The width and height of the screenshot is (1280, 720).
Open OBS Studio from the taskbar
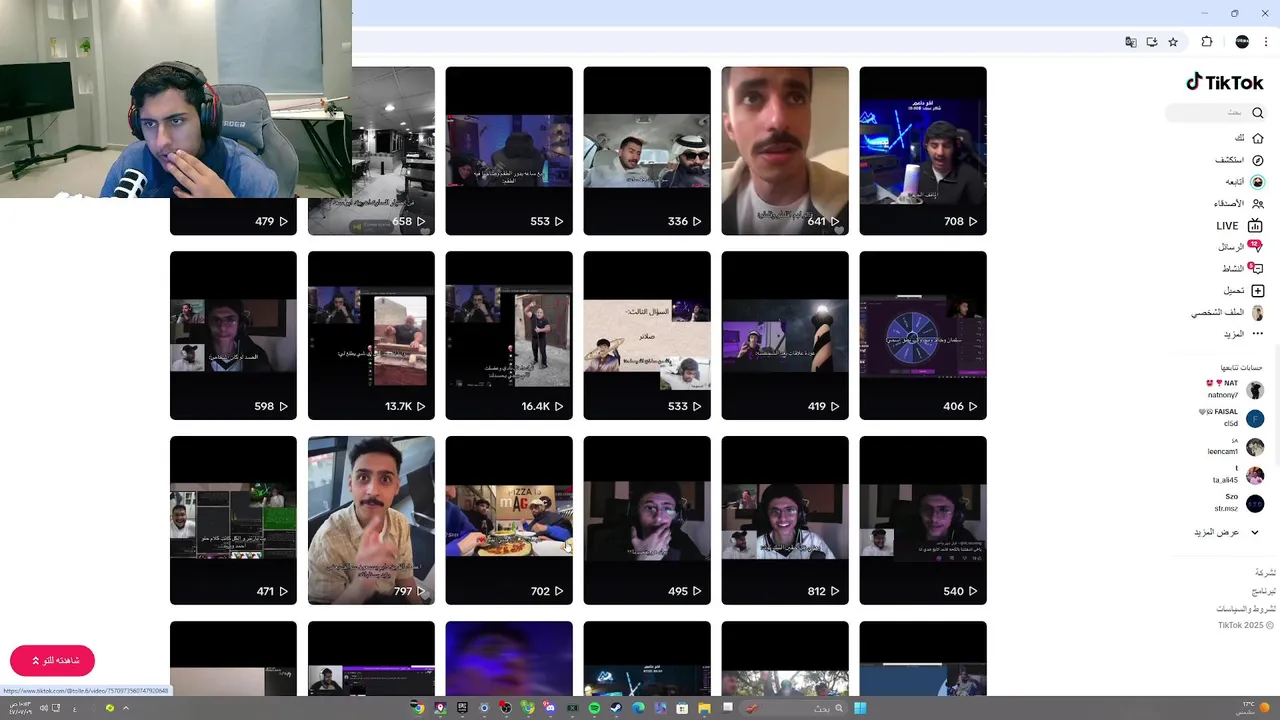tap(506, 708)
